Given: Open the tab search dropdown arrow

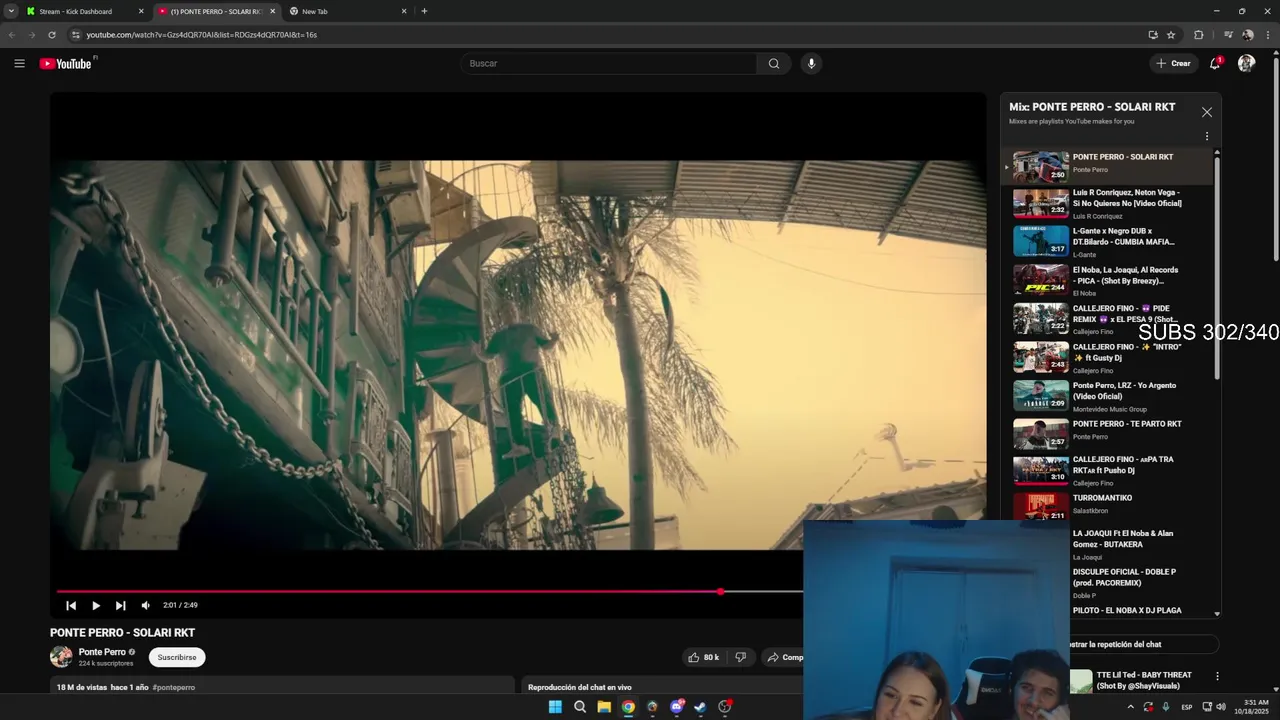Looking at the screenshot, I should [x=10, y=11].
